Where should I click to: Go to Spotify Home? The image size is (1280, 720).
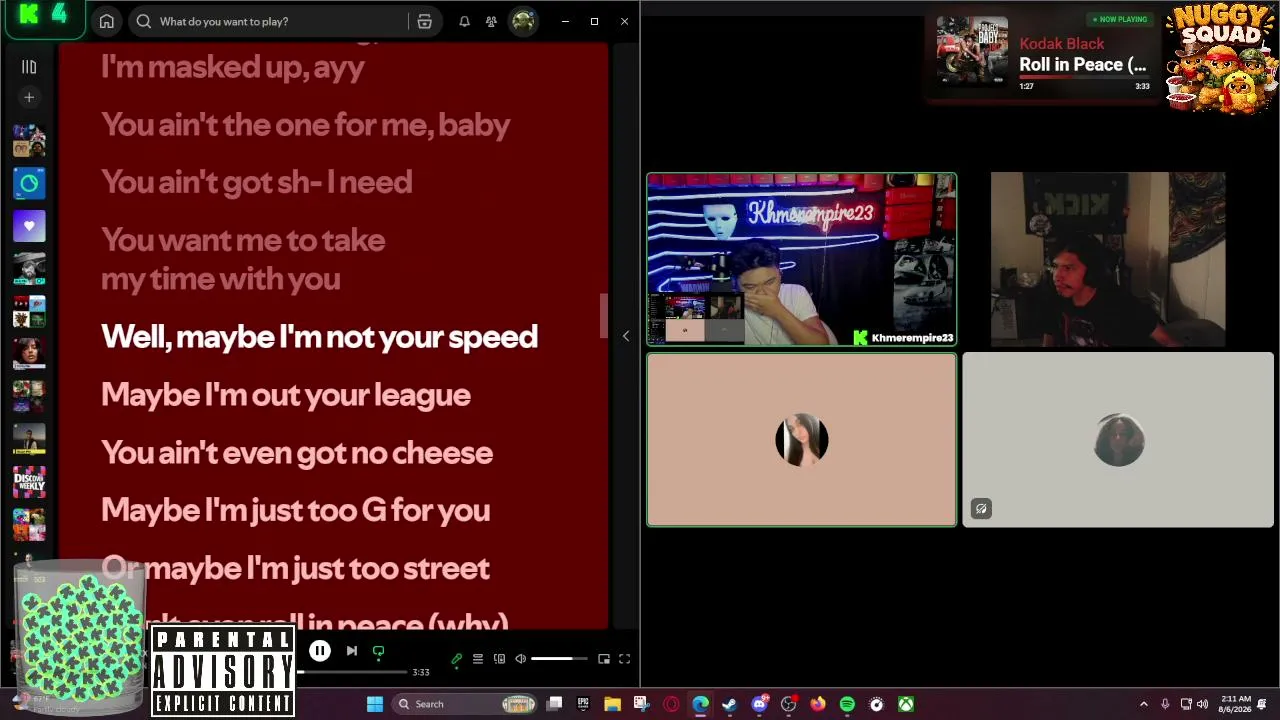click(x=107, y=21)
